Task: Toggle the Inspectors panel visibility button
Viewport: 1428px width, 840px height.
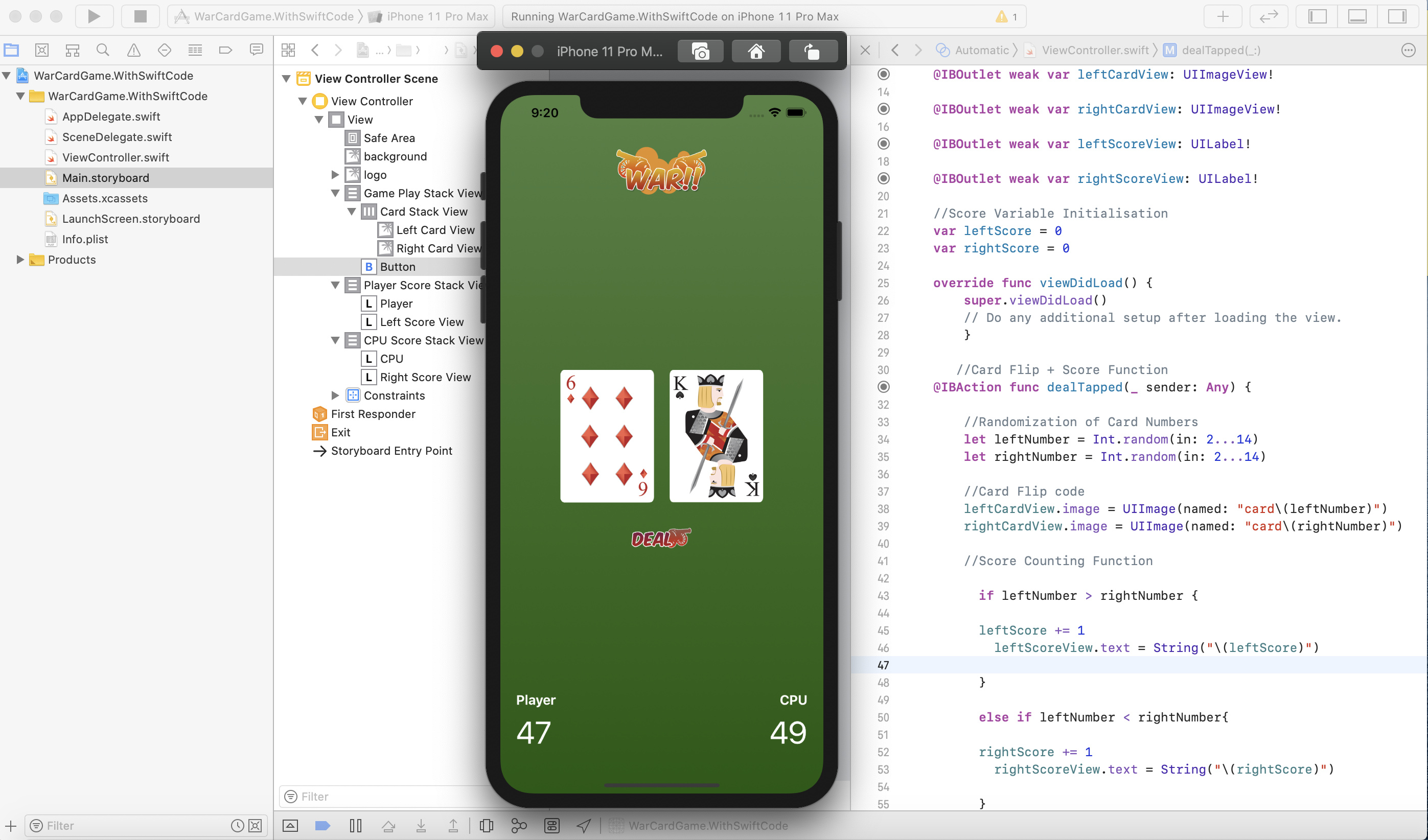Action: [1396, 16]
